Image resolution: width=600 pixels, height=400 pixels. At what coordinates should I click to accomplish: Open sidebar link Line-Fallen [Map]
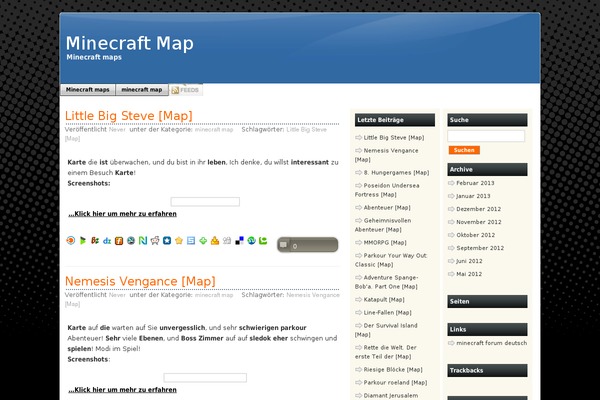pos(387,313)
